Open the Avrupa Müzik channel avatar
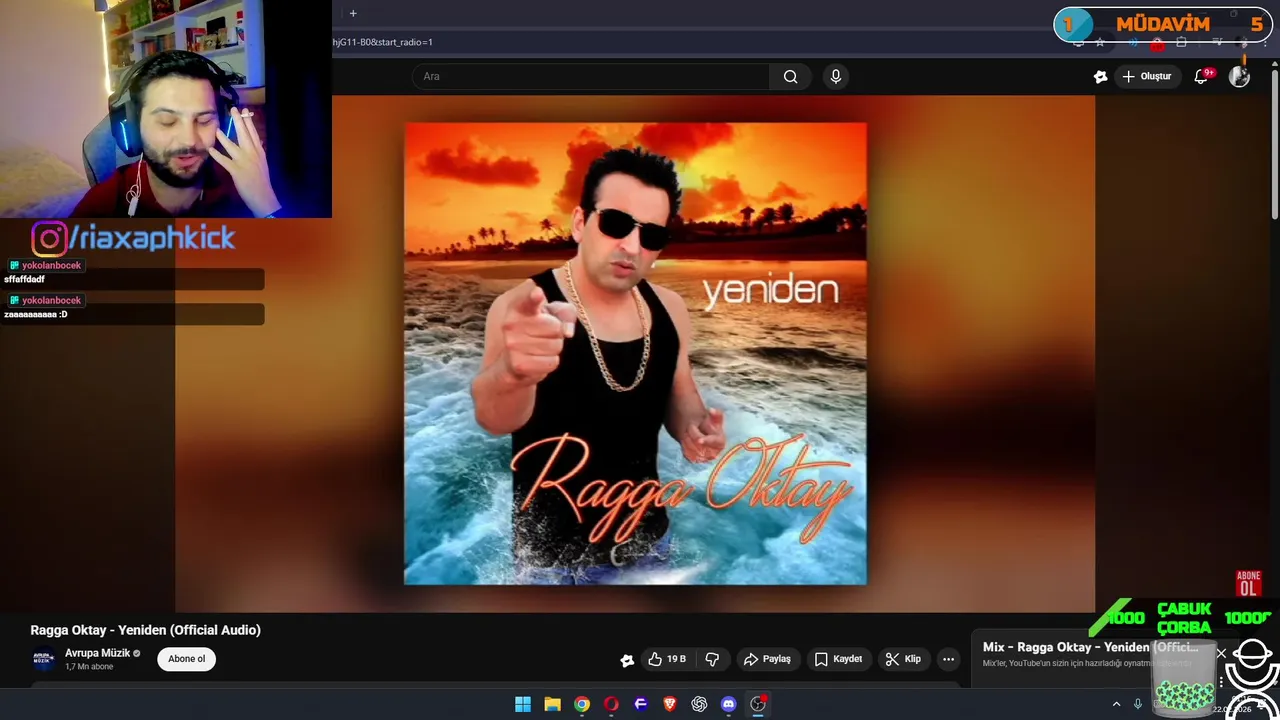This screenshot has width=1280, height=720. [x=43, y=659]
